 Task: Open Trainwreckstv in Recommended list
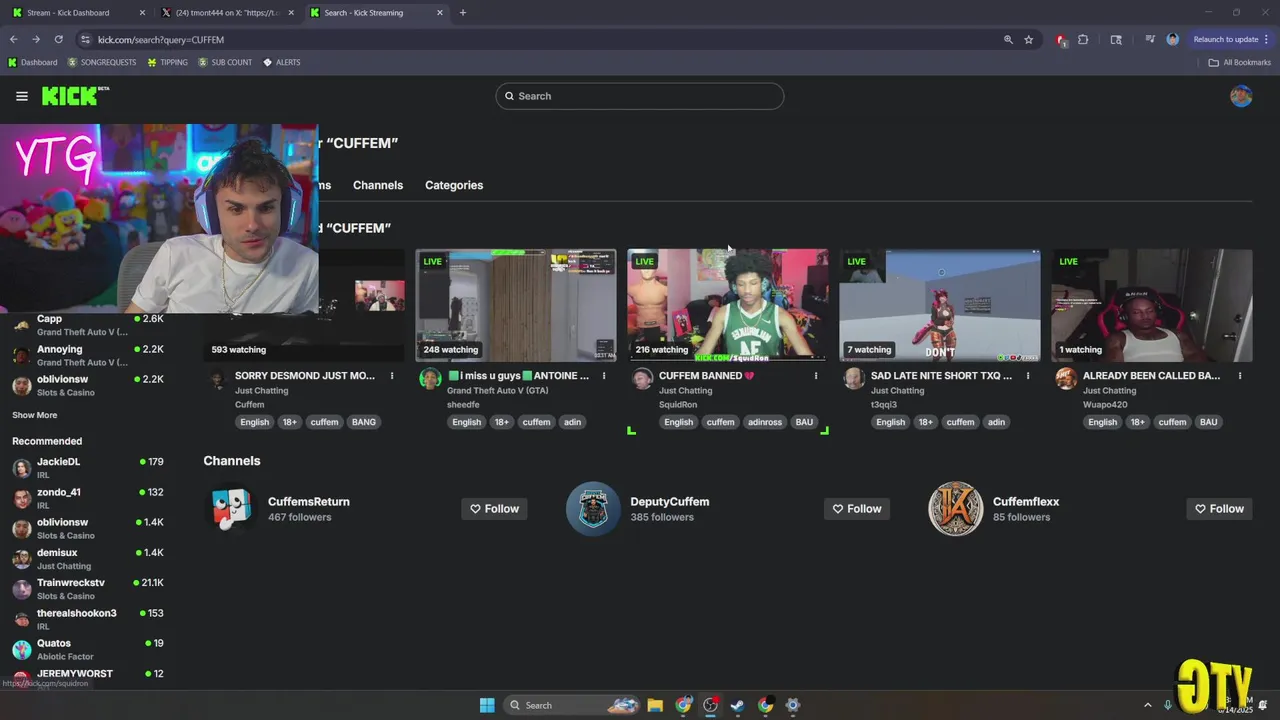coord(88,589)
